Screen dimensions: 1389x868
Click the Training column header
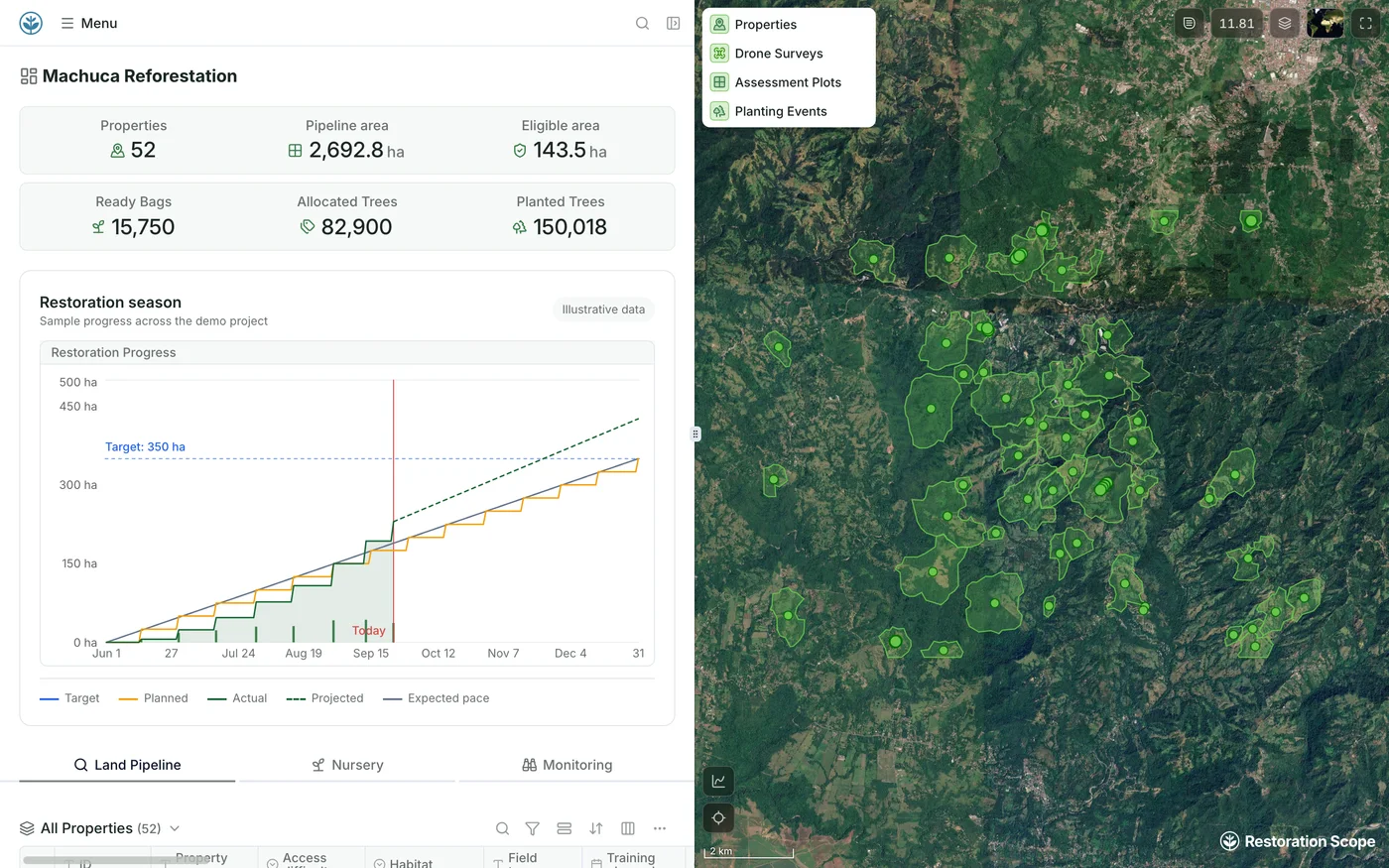(x=633, y=859)
